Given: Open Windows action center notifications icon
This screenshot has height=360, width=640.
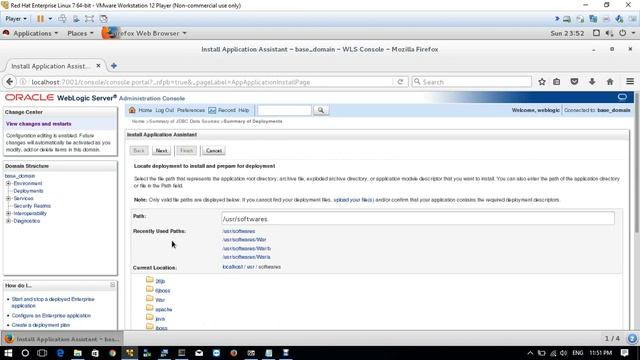Looking at the screenshot, I should coord(624,353).
